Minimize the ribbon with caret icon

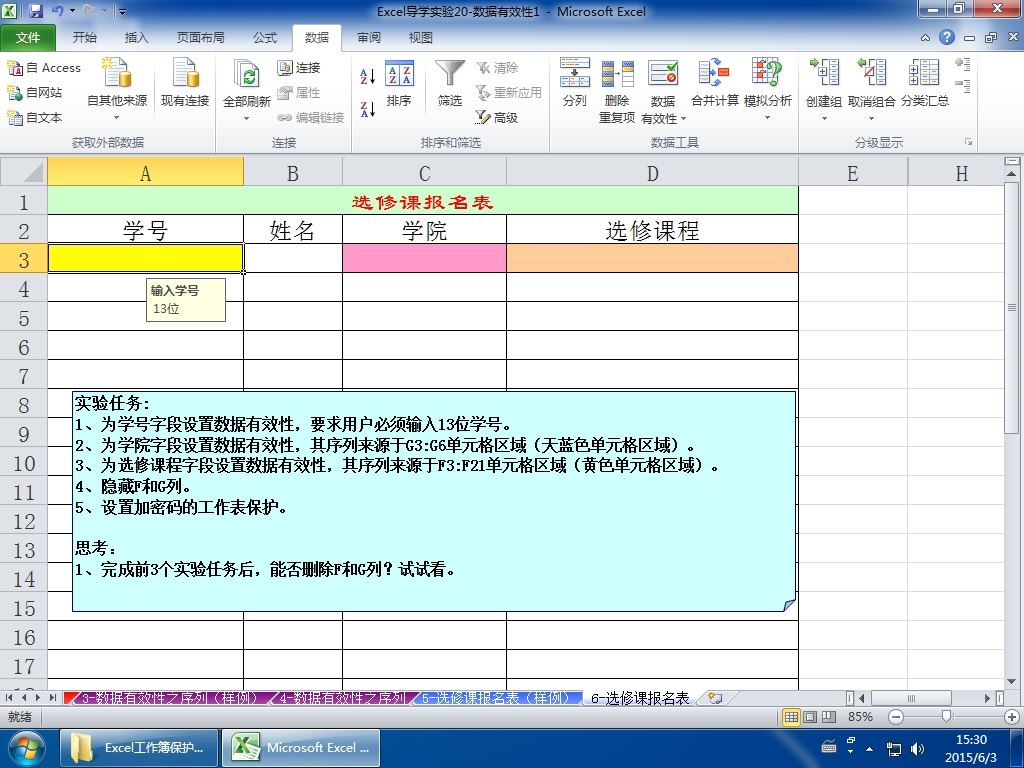(925, 38)
